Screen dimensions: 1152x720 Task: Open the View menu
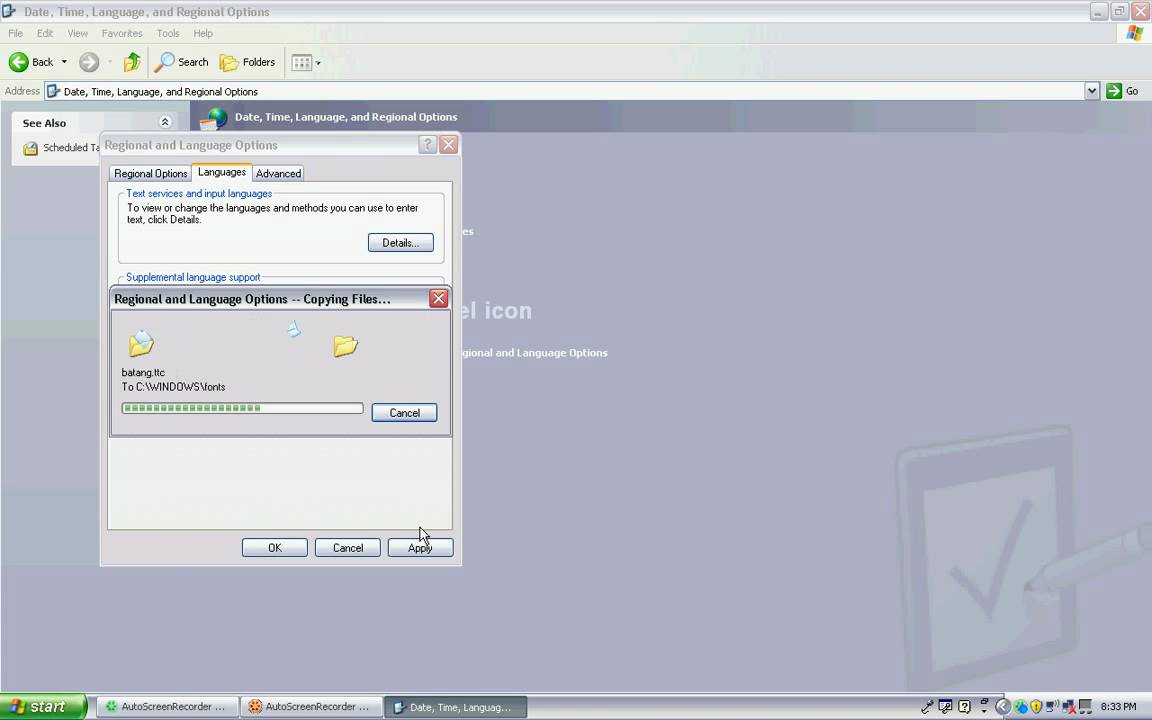tap(77, 33)
